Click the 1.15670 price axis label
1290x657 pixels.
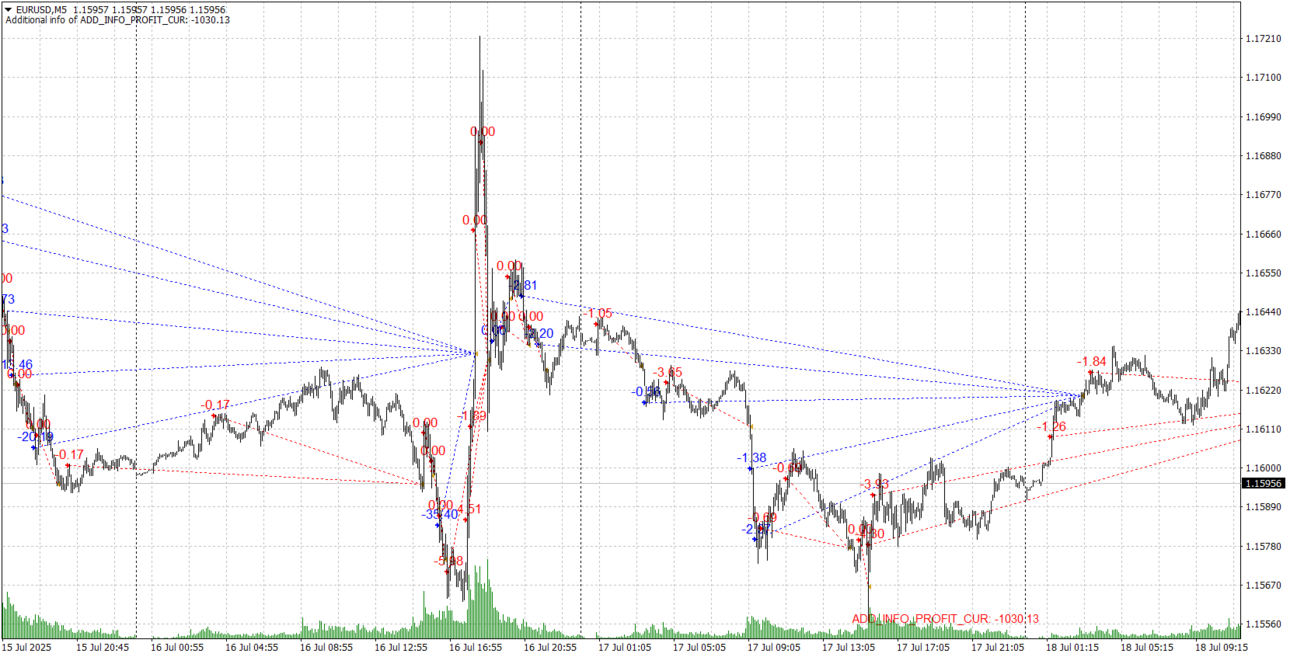click(1263, 586)
